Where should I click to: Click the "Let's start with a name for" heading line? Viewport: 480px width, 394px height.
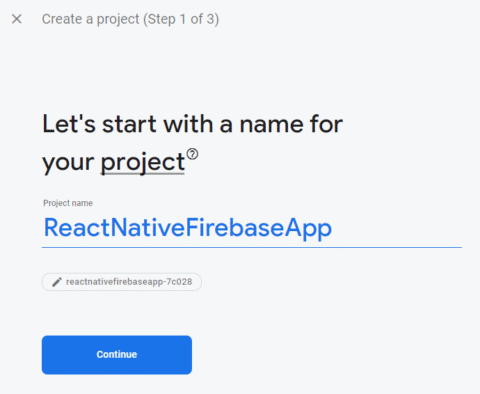coord(192,124)
